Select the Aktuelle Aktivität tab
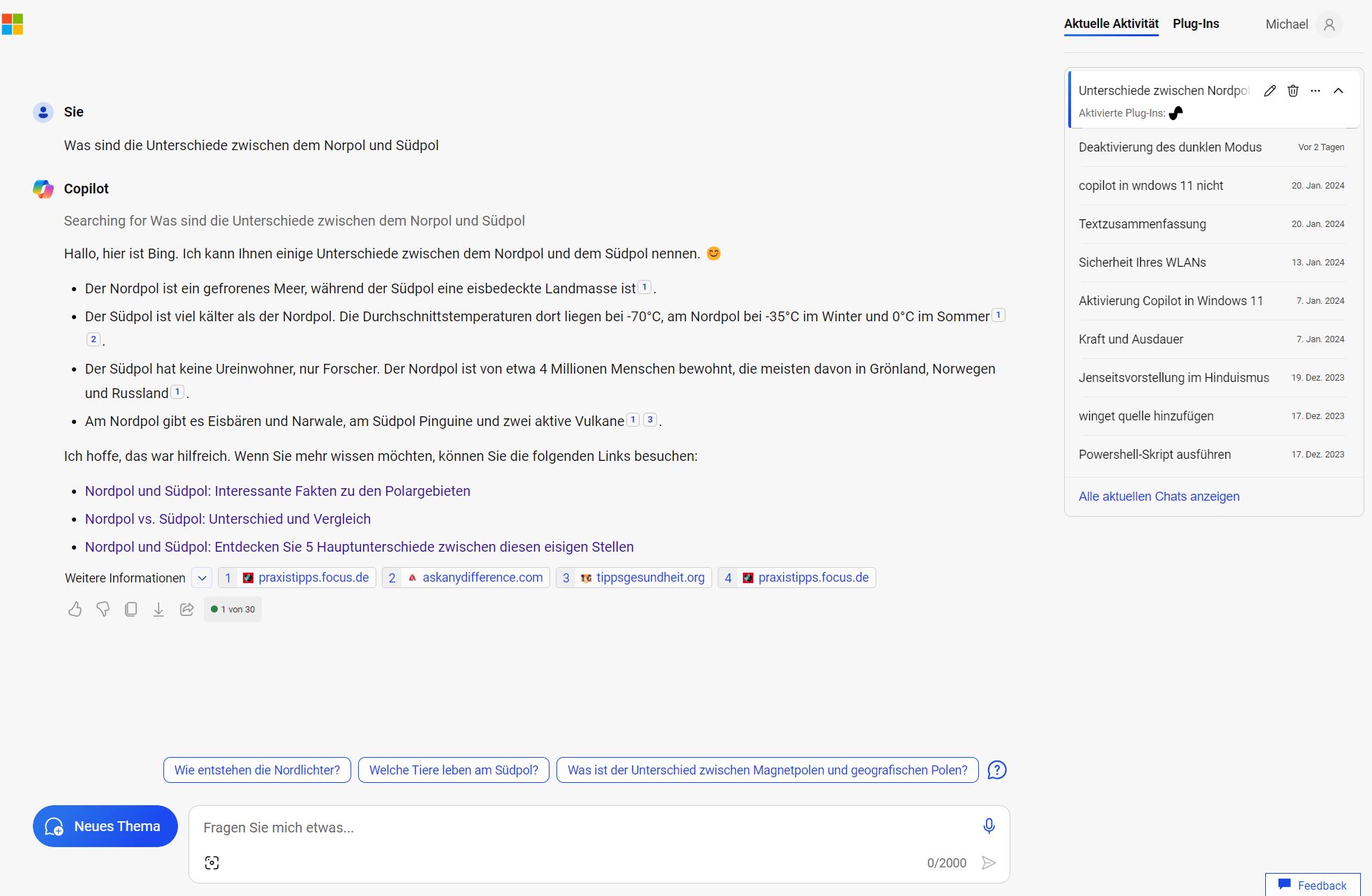 (1111, 24)
